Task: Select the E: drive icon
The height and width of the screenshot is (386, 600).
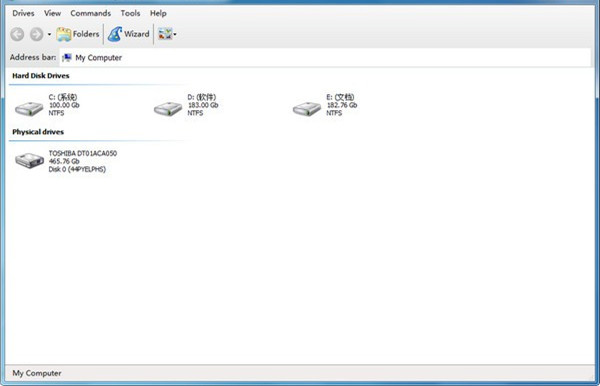Action: [x=307, y=109]
